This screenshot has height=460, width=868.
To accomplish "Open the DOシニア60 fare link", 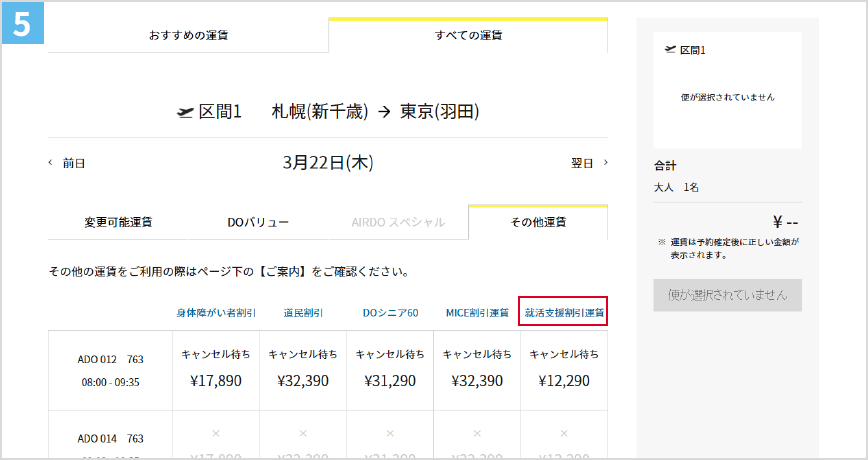I will 390,313.
